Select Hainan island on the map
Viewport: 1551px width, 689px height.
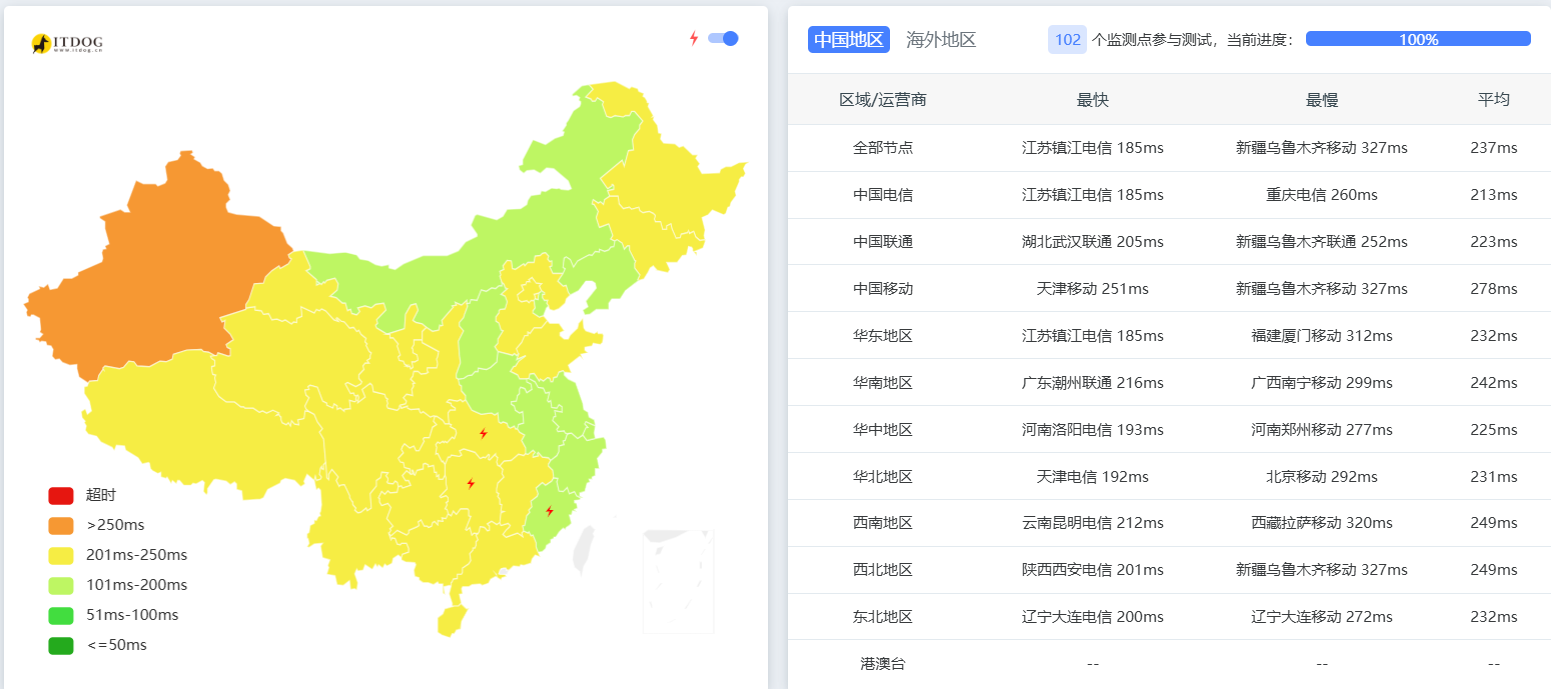[x=450, y=620]
